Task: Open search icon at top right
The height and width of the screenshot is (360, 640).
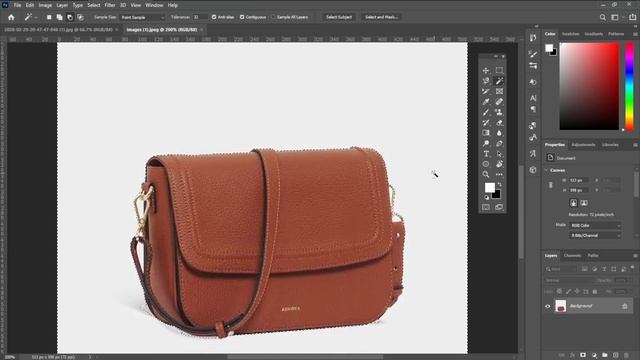Action: [x=603, y=17]
